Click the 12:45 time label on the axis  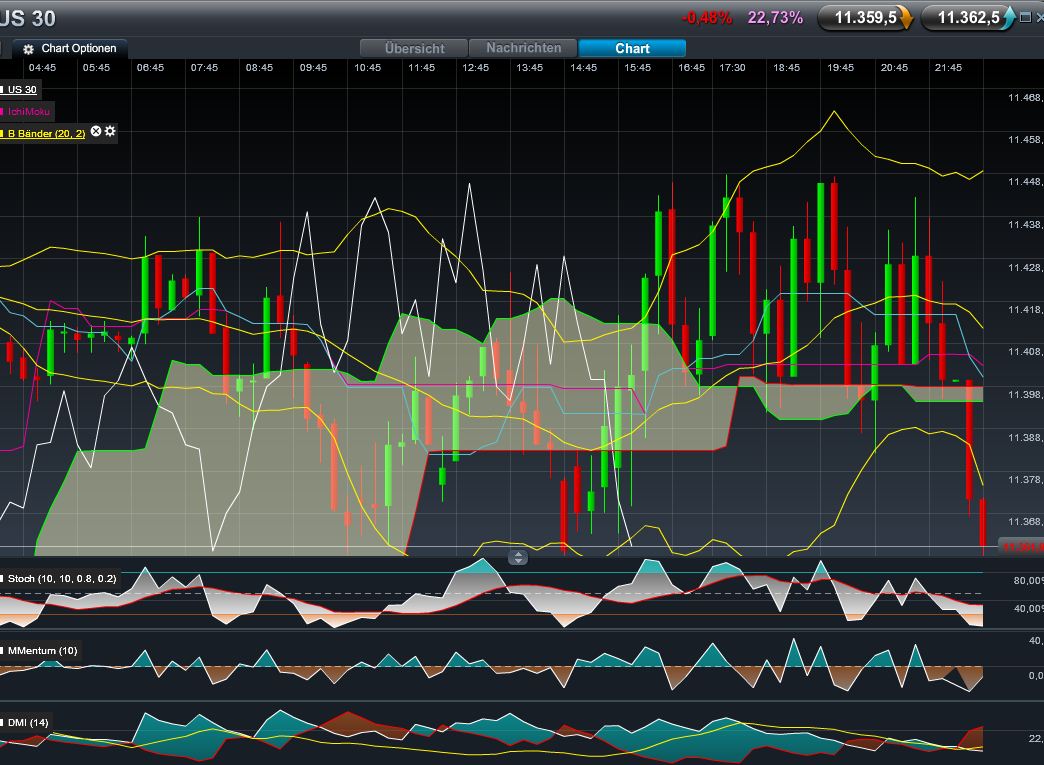coord(477,68)
